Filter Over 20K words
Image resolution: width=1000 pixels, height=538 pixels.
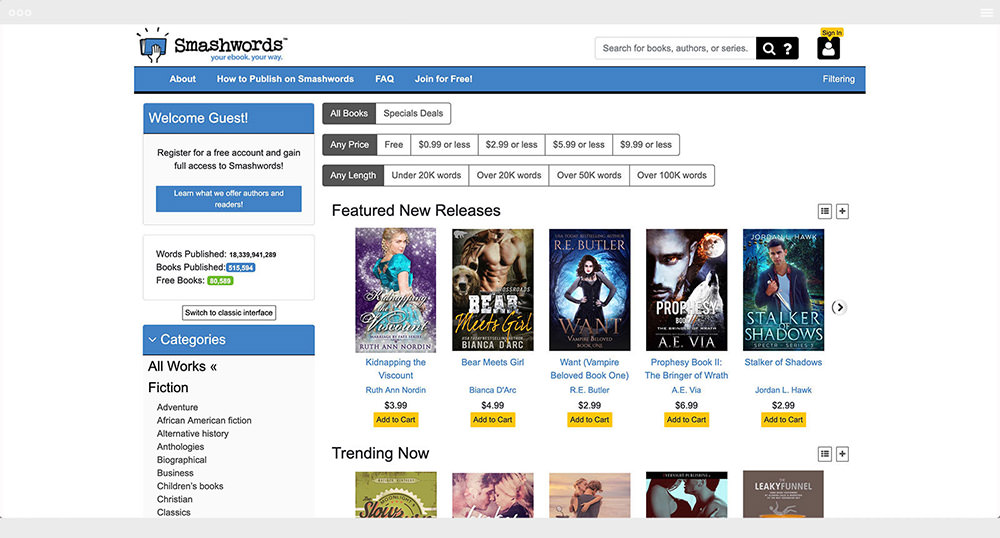509,175
